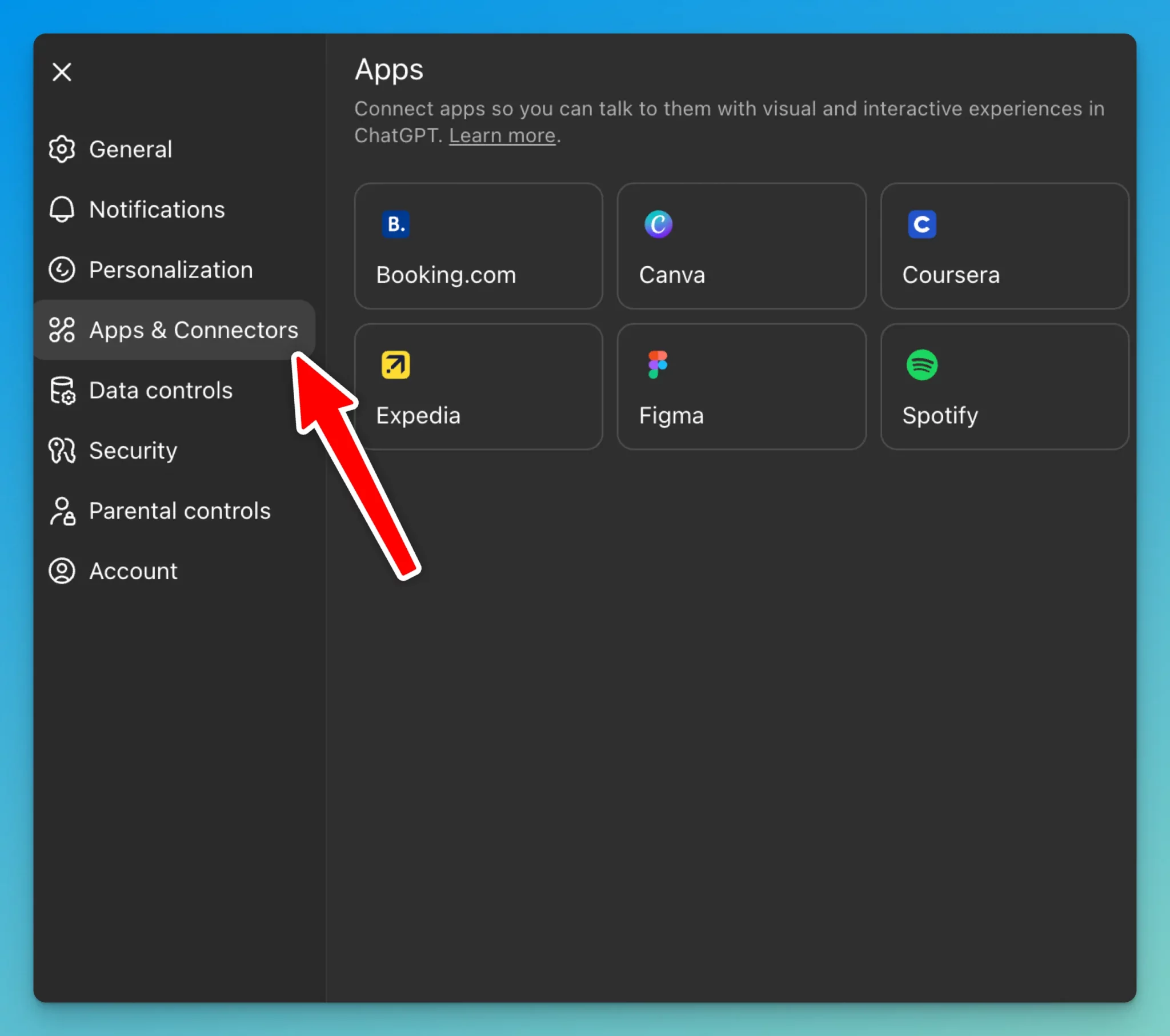This screenshot has height=1036, width=1170.
Task: Close the settings dialog with X
Action: pos(62,72)
